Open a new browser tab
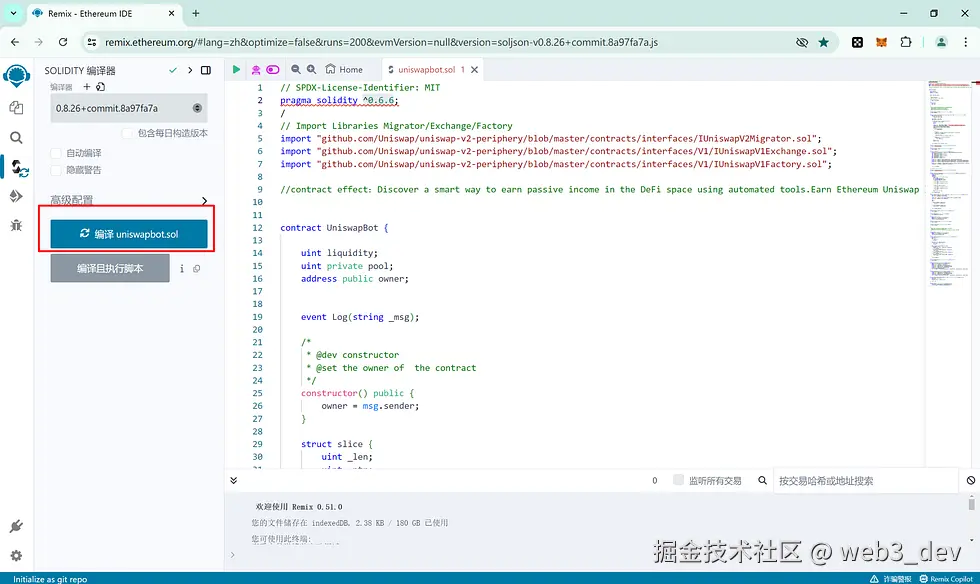Viewport: 980px width, 584px height. point(196,13)
